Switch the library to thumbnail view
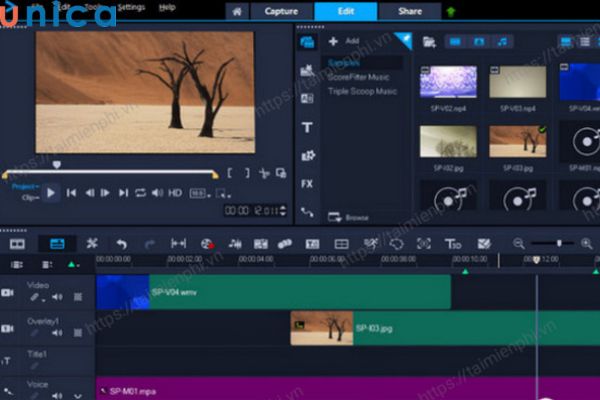This screenshot has height=400, width=600. (x=566, y=42)
